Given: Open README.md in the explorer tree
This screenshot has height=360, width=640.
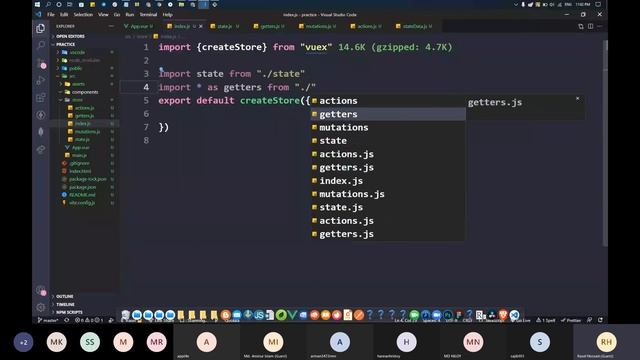Looking at the screenshot, I should click(82, 195).
